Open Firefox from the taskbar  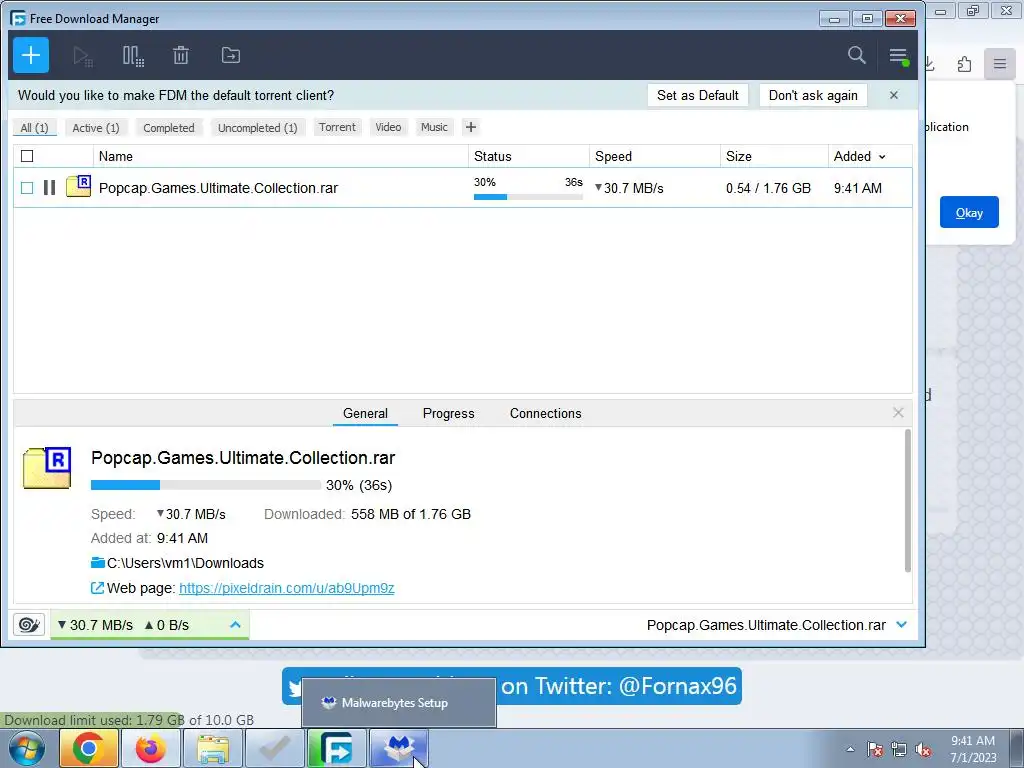click(x=150, y=748)
